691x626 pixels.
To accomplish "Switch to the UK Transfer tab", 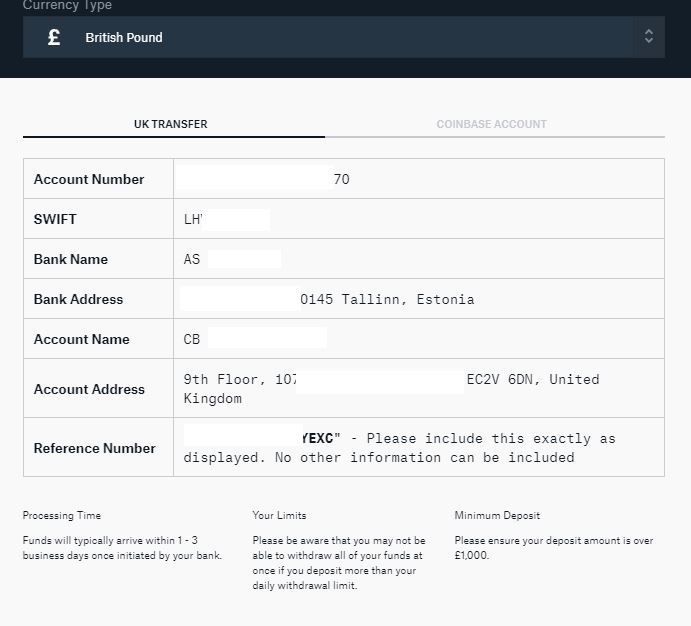I will (x=171, y=124).
